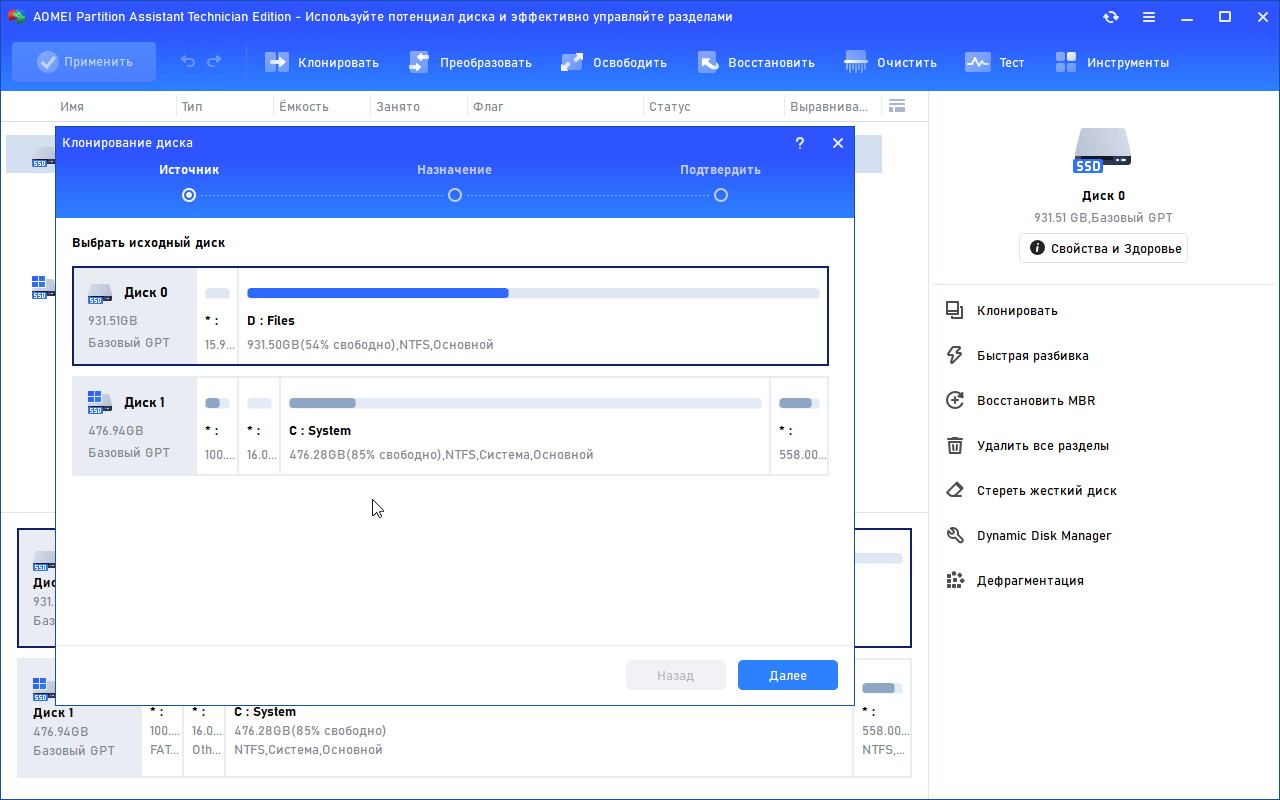Click the Быстрая разбивка lightning icon
1280x800 pixels.
[955, 355]
